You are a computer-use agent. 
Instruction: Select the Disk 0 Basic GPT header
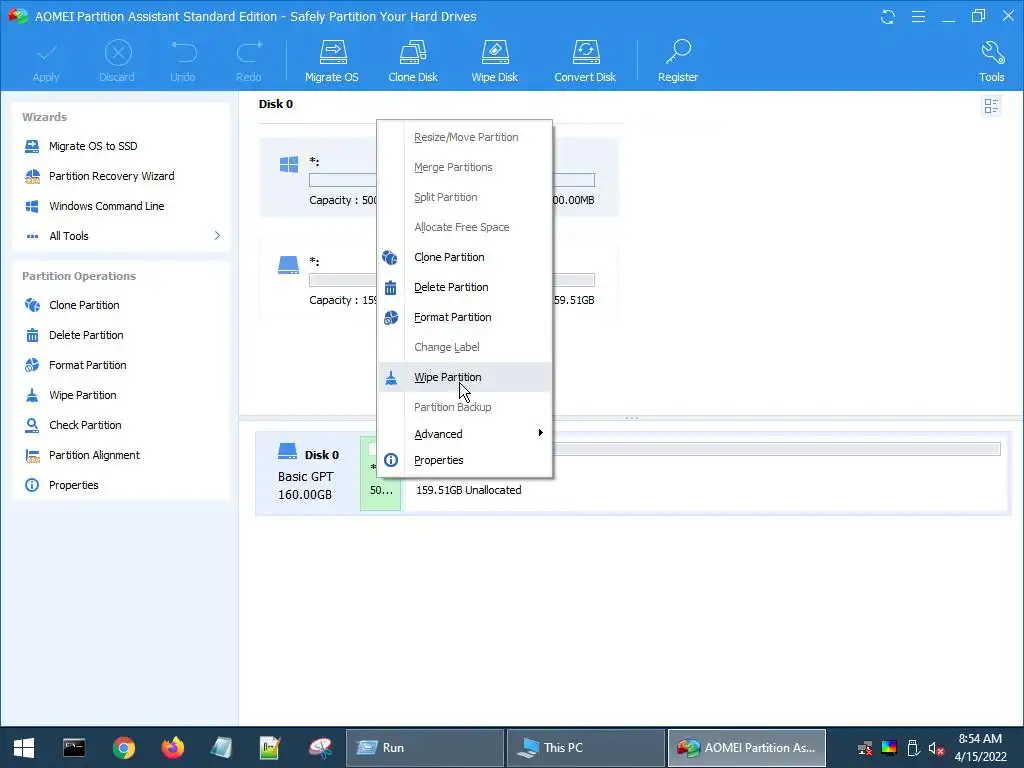pyautogui.click(x=308, y=474)
